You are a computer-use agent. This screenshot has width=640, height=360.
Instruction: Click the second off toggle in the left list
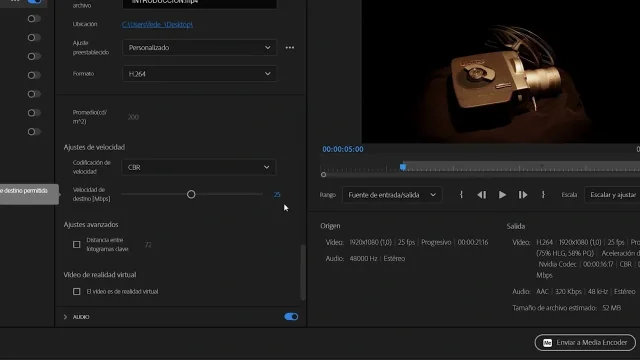34,38
